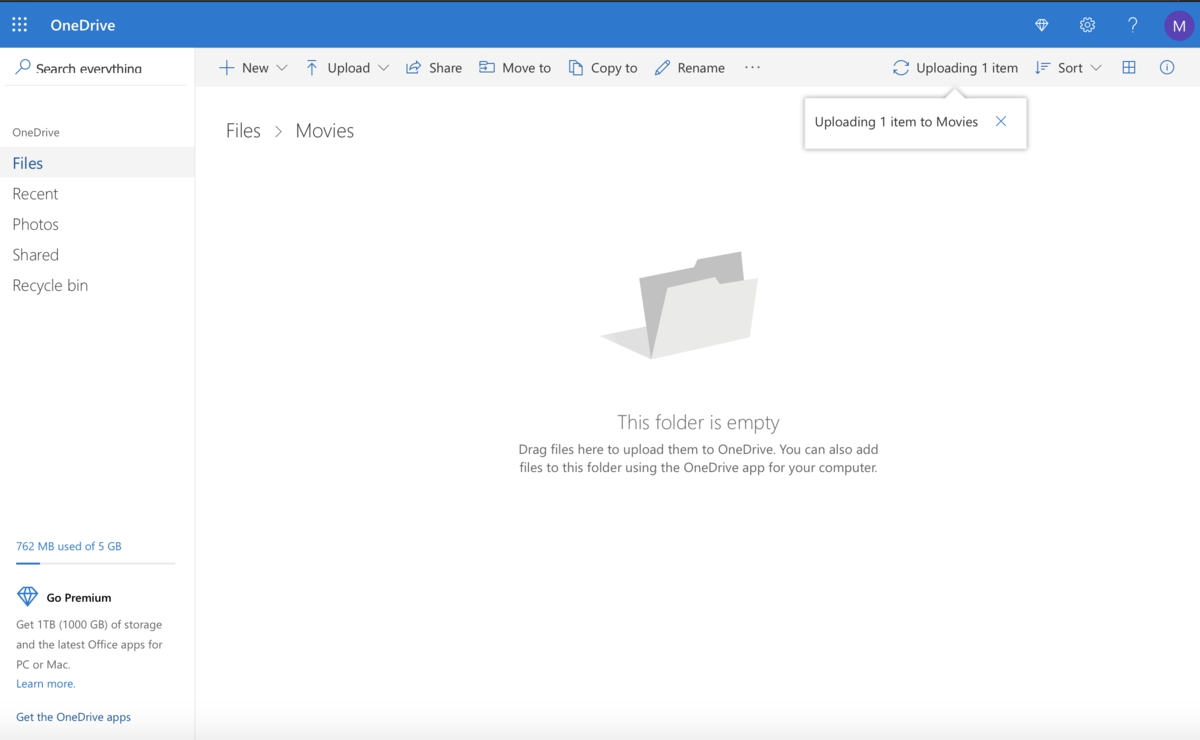Click the 'This folder is empty' text
The width and height of the screenshot is (1200, 740).
pos(698,422)
